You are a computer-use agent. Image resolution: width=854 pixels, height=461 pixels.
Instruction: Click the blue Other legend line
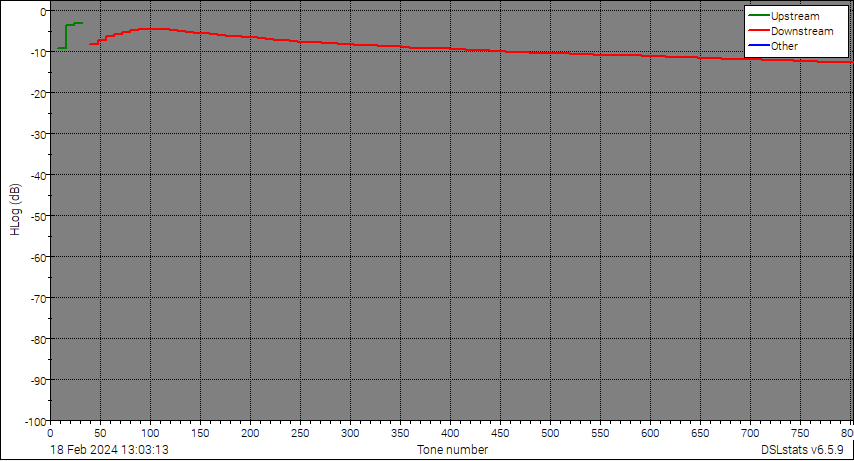pyautogui.click(x=759, y=46)
